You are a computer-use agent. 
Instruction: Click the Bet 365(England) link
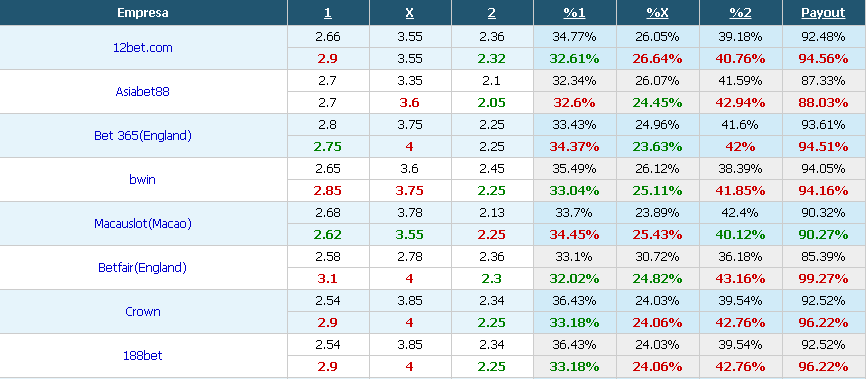tap(142, 136)
